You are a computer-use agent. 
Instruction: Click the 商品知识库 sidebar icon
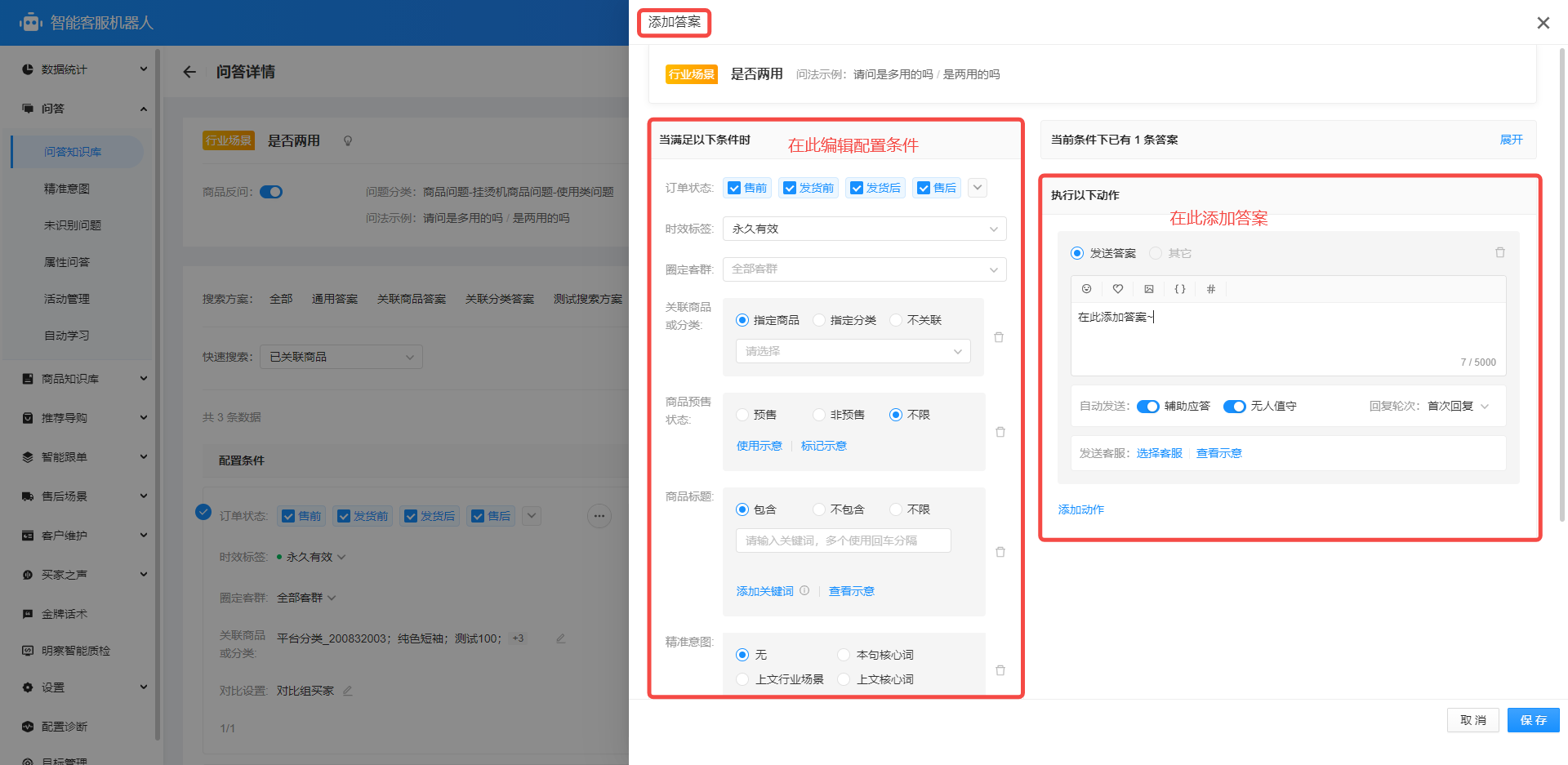coord(28,379)
